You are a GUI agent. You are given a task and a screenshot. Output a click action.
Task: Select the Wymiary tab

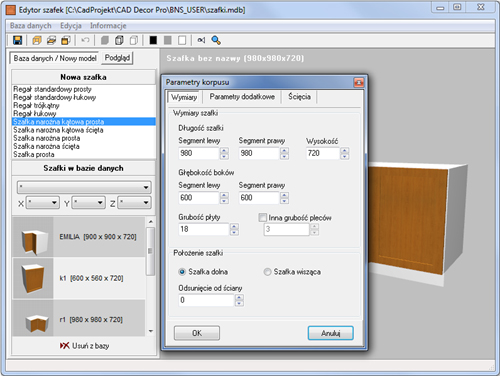point(184,97)
